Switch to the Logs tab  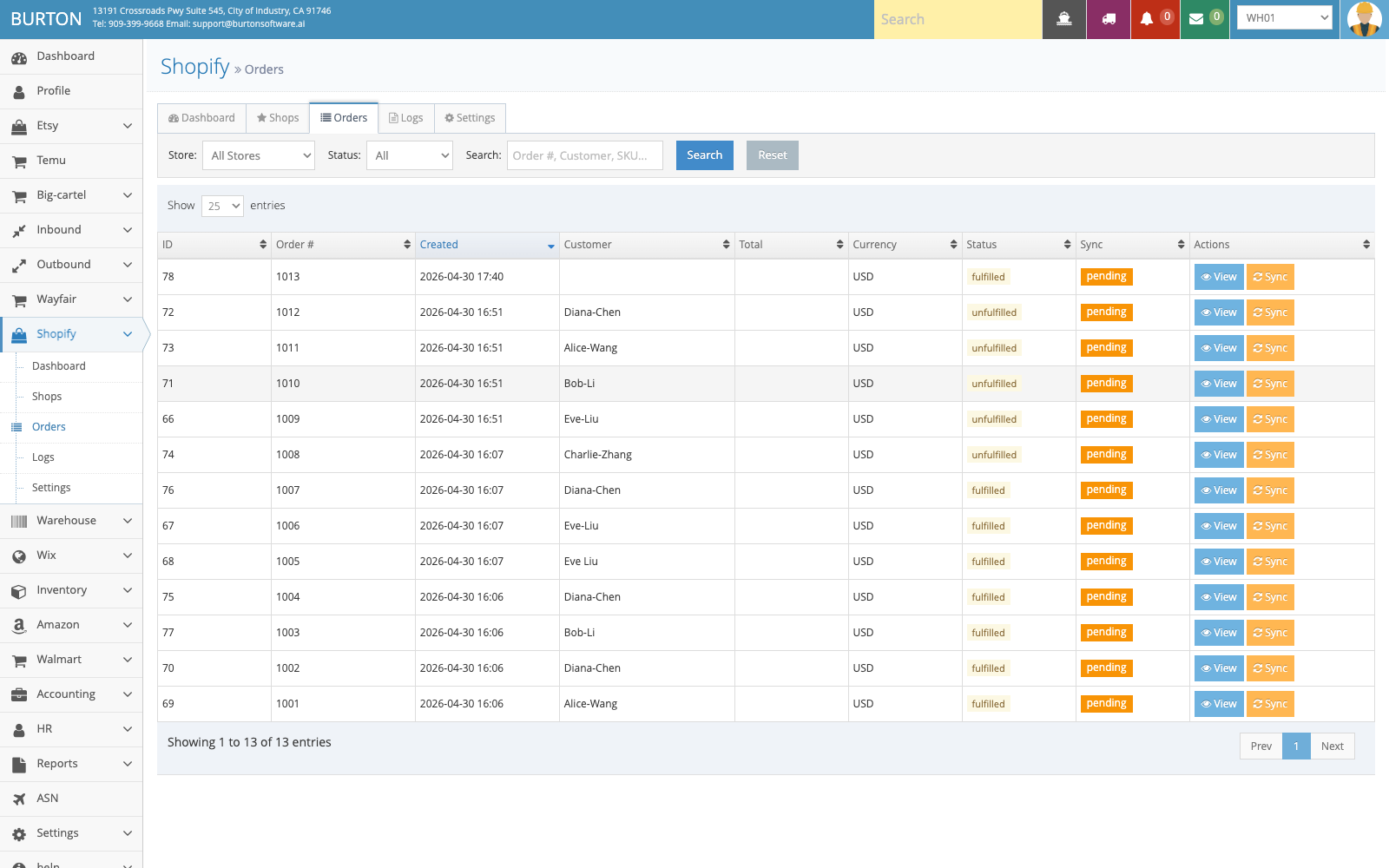tap(406, 118)
